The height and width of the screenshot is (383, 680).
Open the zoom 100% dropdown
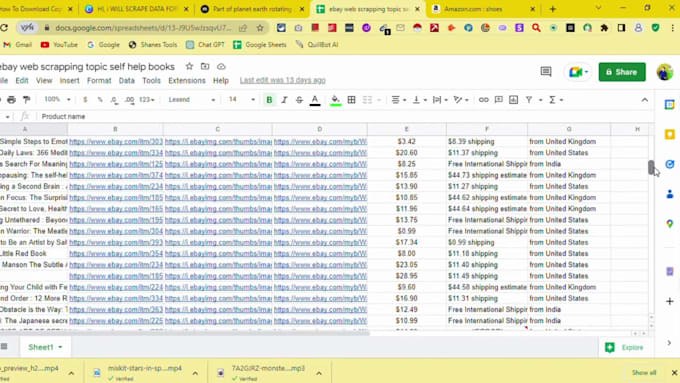point(57,99)
